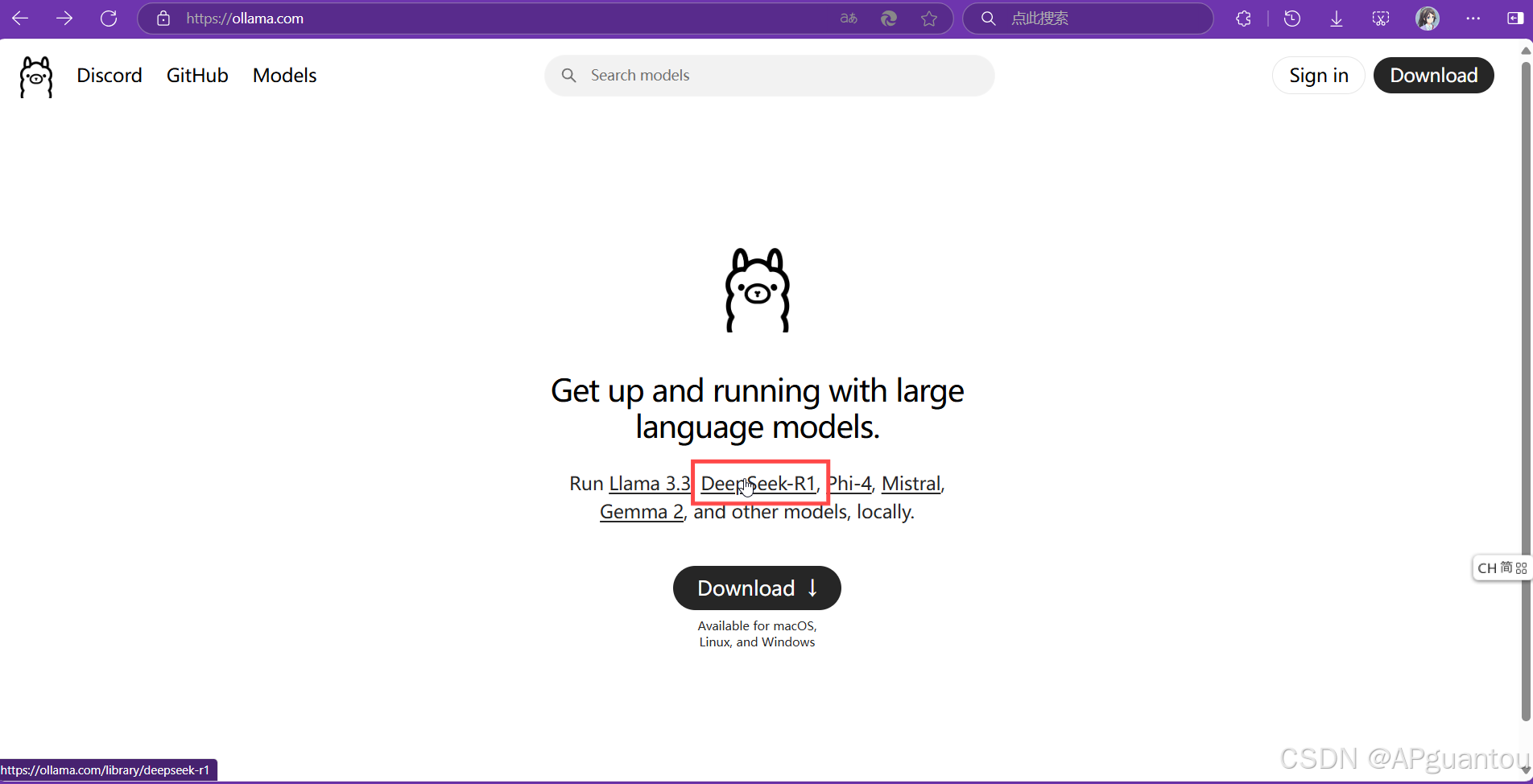This screenshot has height=784, width=1533.
Task: Click the search icon in browser search box
Action: pos(988,18)
